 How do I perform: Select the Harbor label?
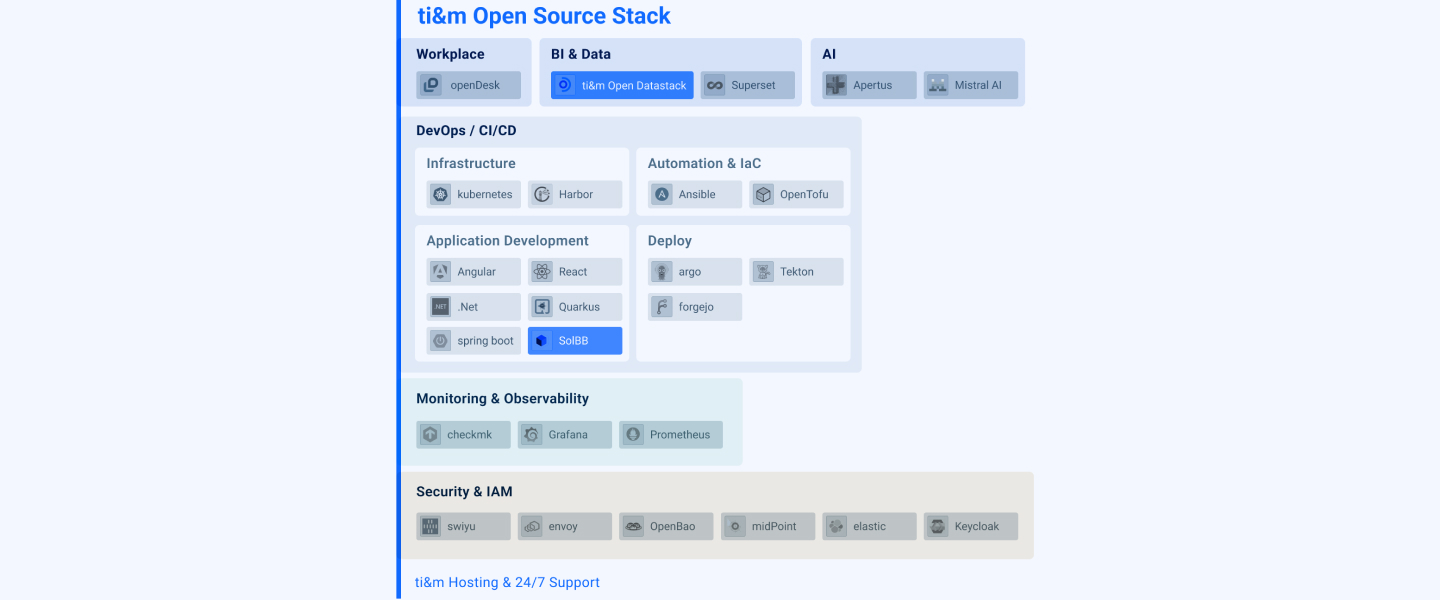tap(576, 195)
